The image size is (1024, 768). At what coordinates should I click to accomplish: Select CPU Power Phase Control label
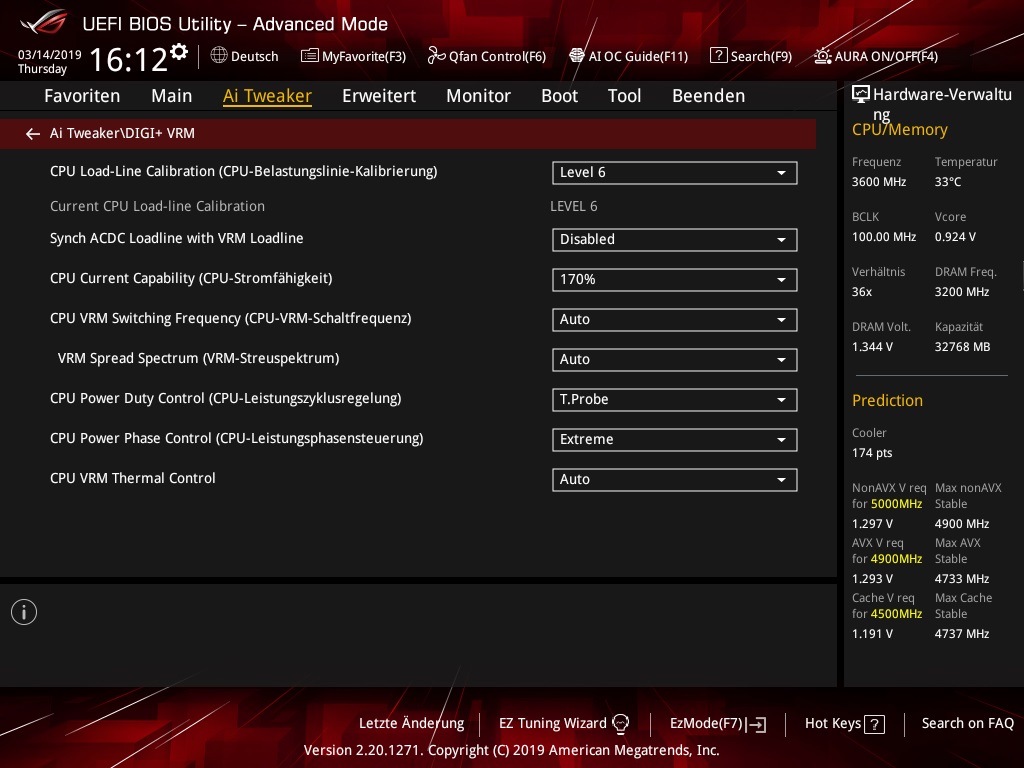coord(236,438)
